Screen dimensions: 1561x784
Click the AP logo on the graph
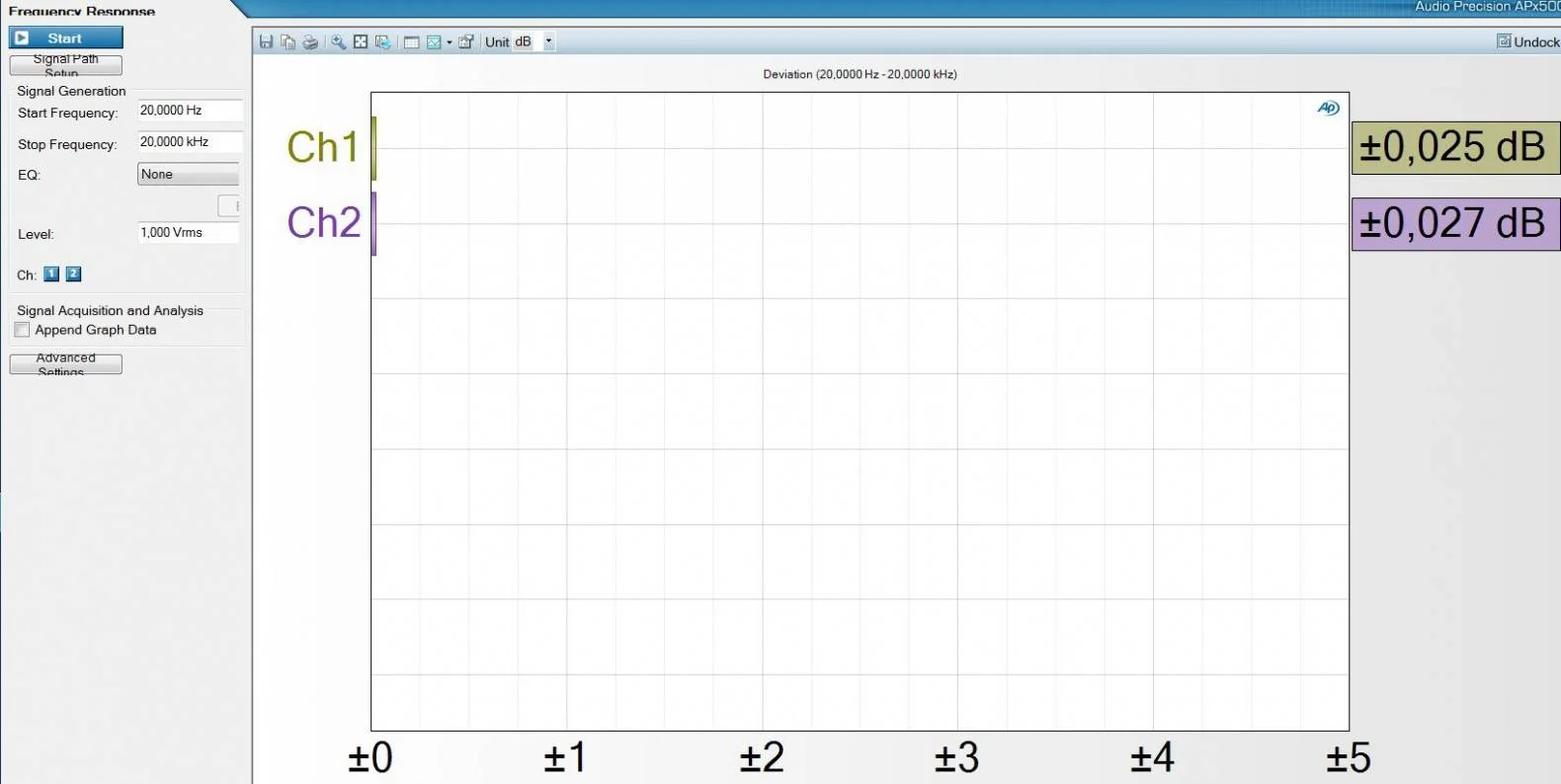1328,109
